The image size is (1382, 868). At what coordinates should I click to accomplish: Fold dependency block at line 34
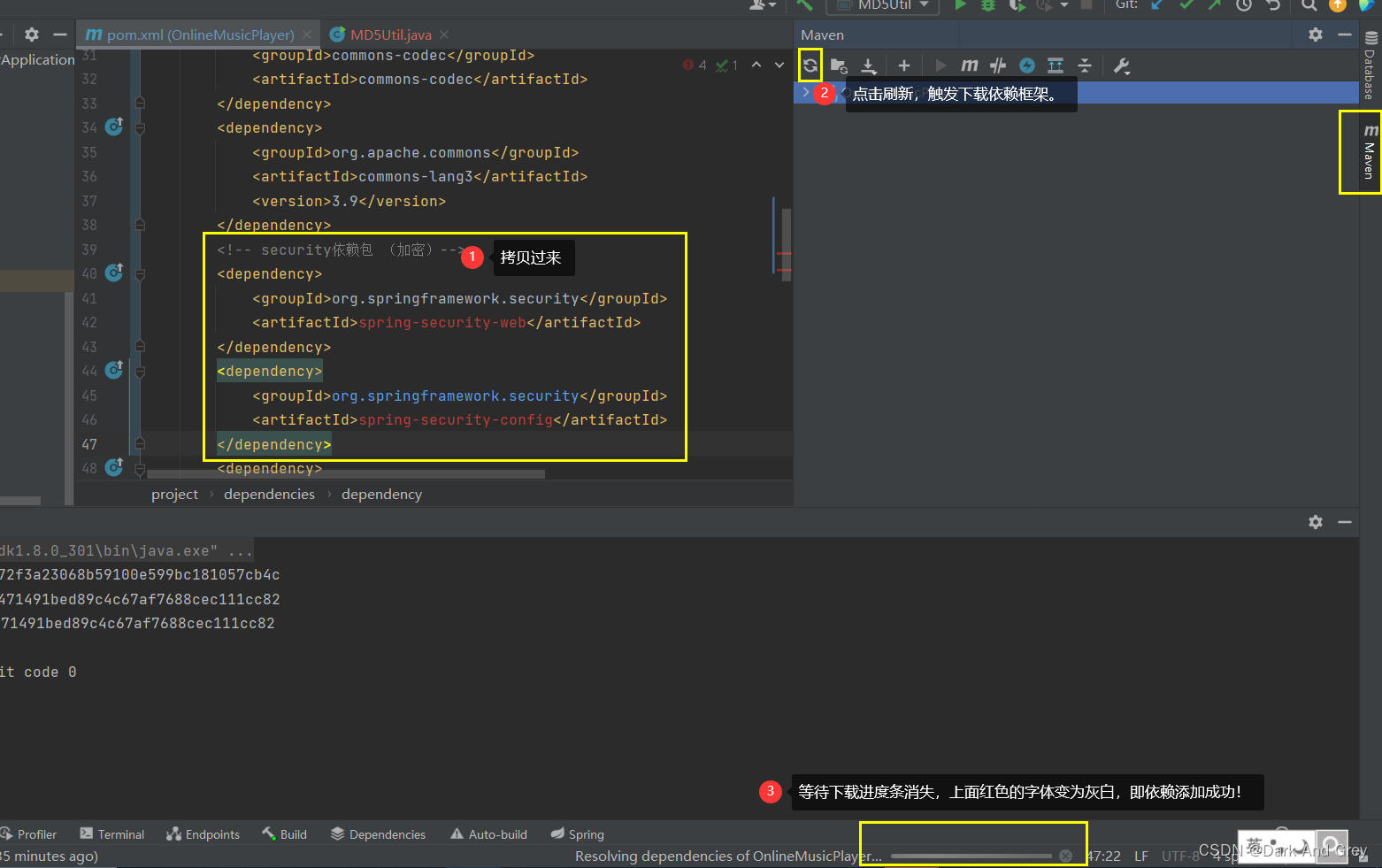[x=140, y=128]
